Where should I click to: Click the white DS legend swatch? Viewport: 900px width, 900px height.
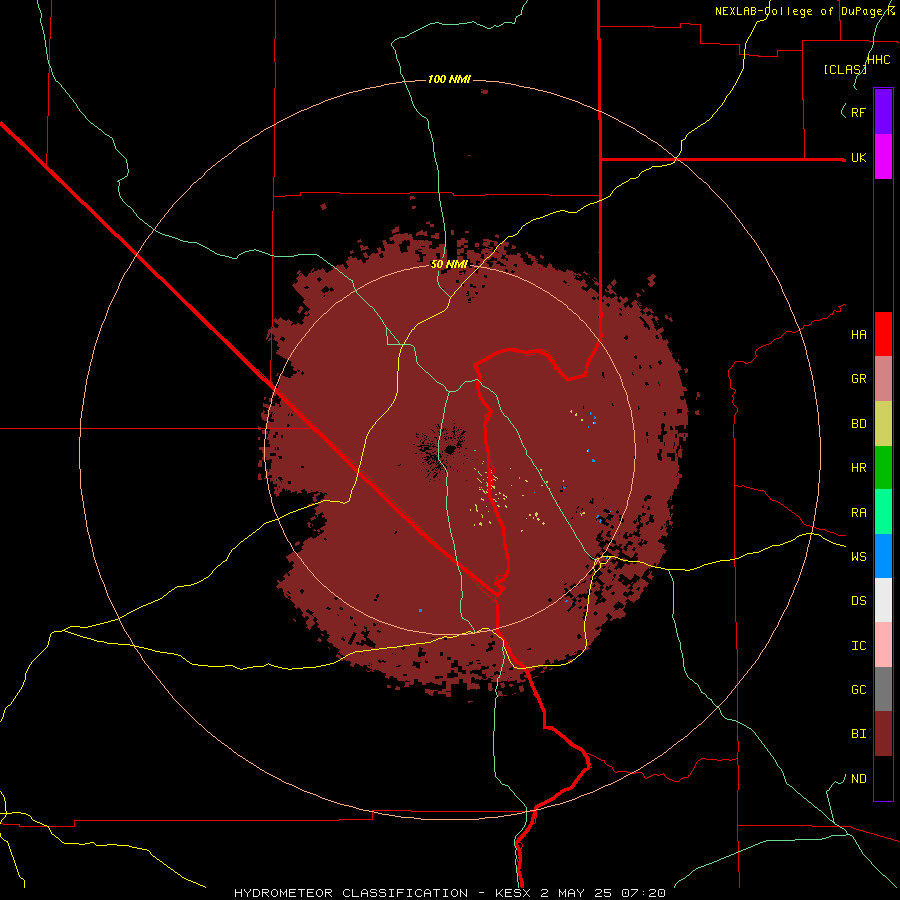tap(883, 600)
